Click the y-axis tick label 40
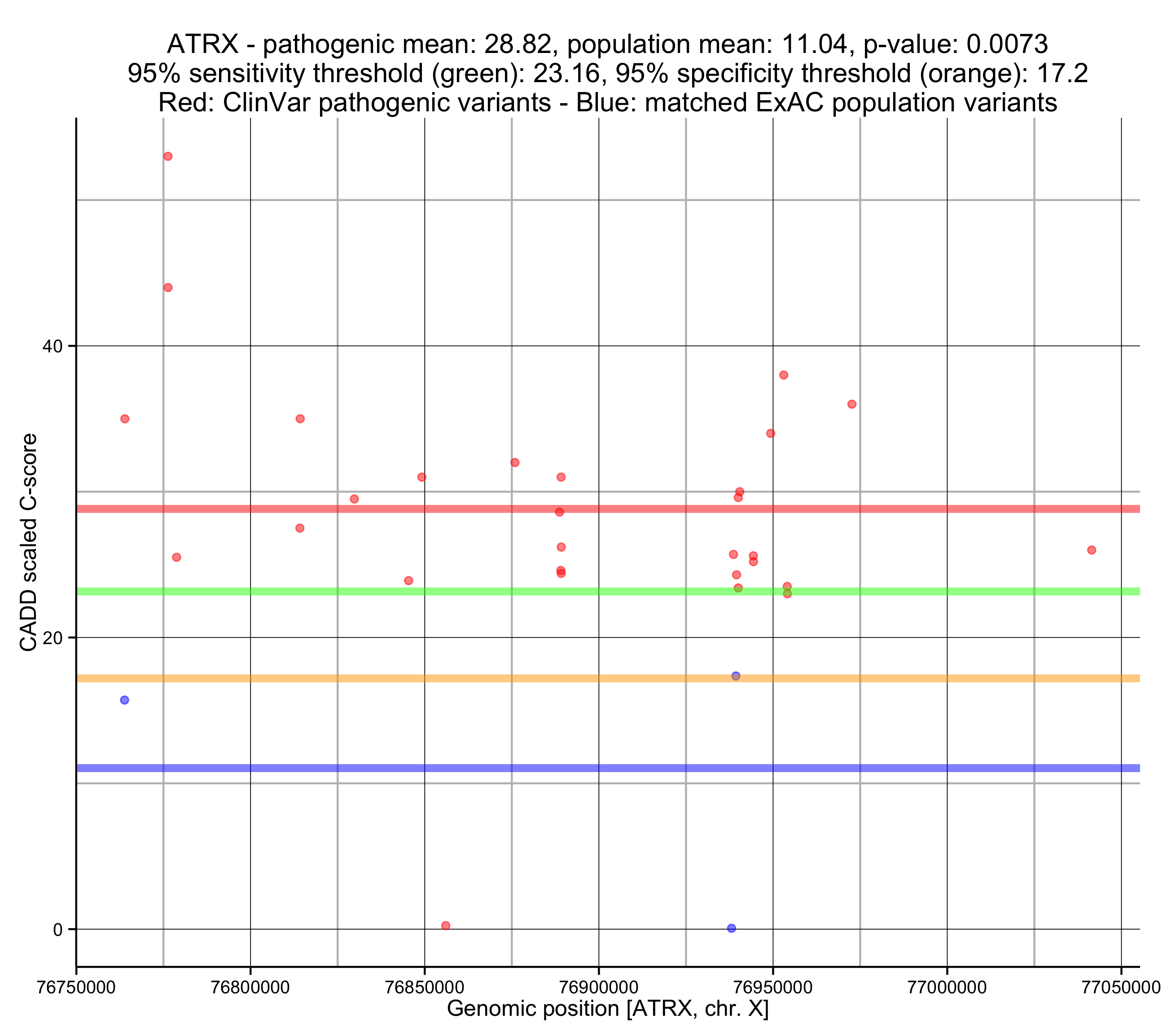This screenshot has width=1167, height=1036. point(53,346)
